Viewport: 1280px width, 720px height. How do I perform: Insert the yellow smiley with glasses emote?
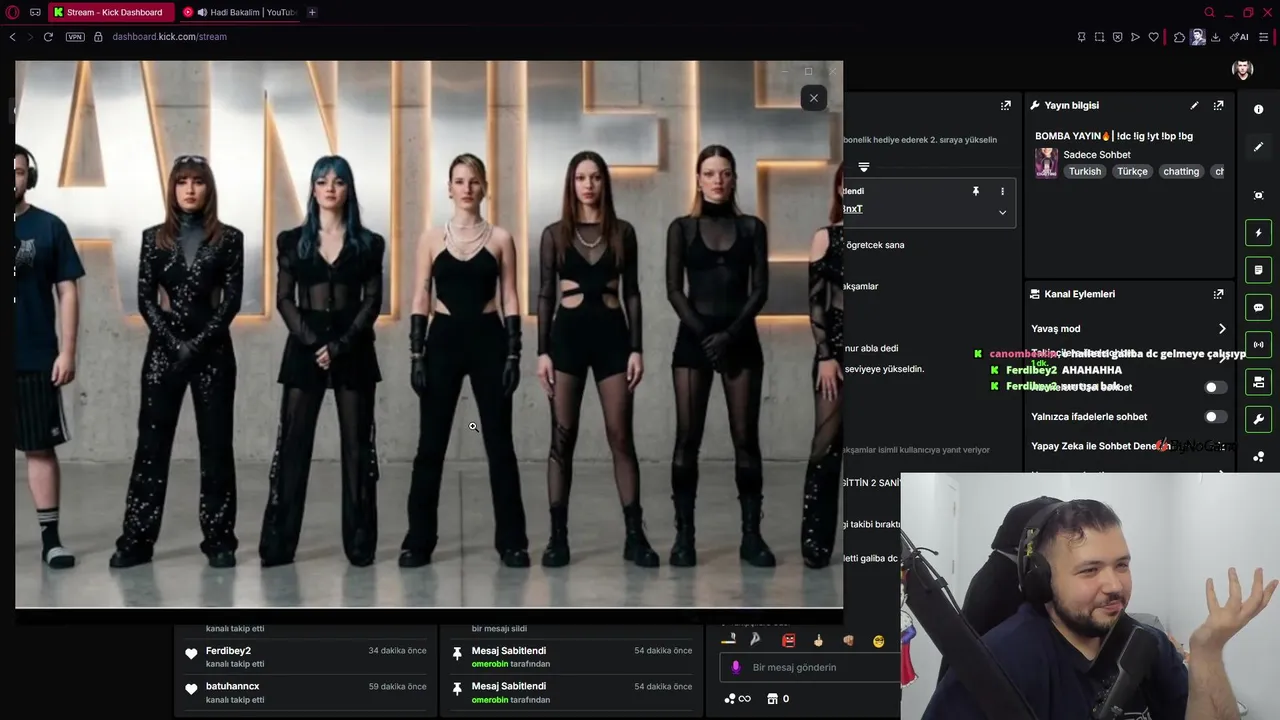coord(878,641)
